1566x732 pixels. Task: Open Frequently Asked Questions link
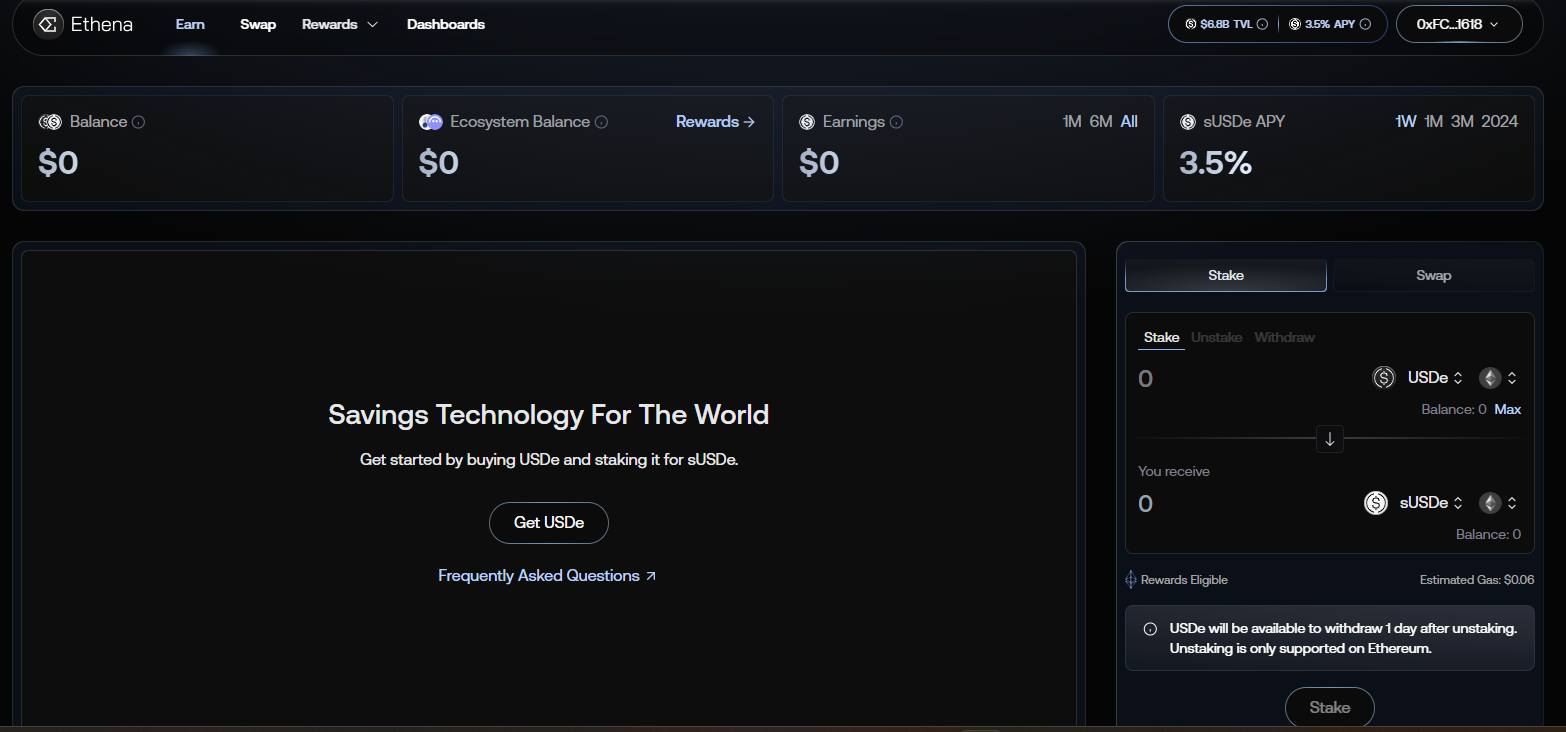pyautogui.click(x=547, y=576)
